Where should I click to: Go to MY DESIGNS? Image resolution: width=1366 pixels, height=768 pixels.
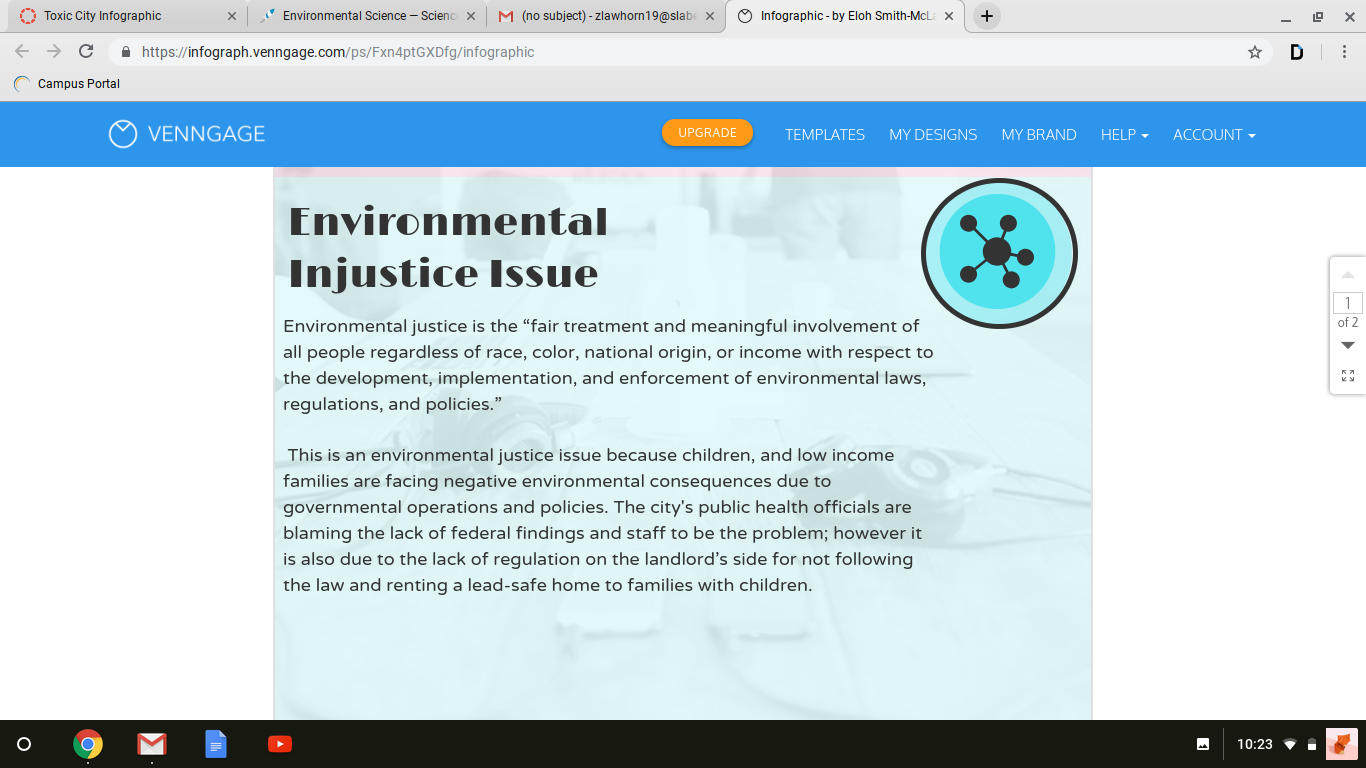932,134
